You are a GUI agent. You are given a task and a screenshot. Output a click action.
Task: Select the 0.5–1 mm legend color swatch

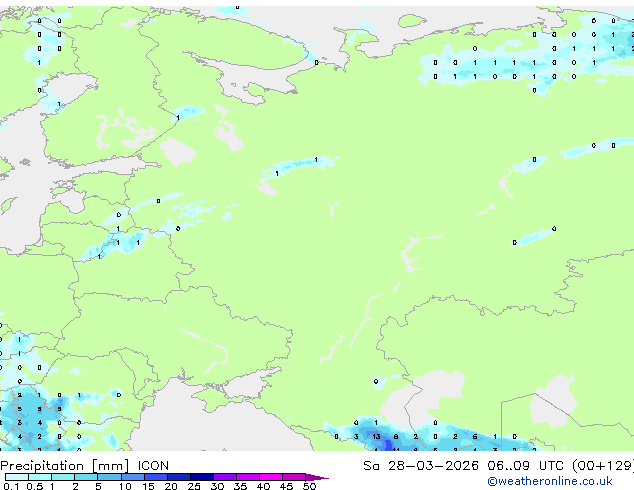pyautogui.click(x=40, y=477)
